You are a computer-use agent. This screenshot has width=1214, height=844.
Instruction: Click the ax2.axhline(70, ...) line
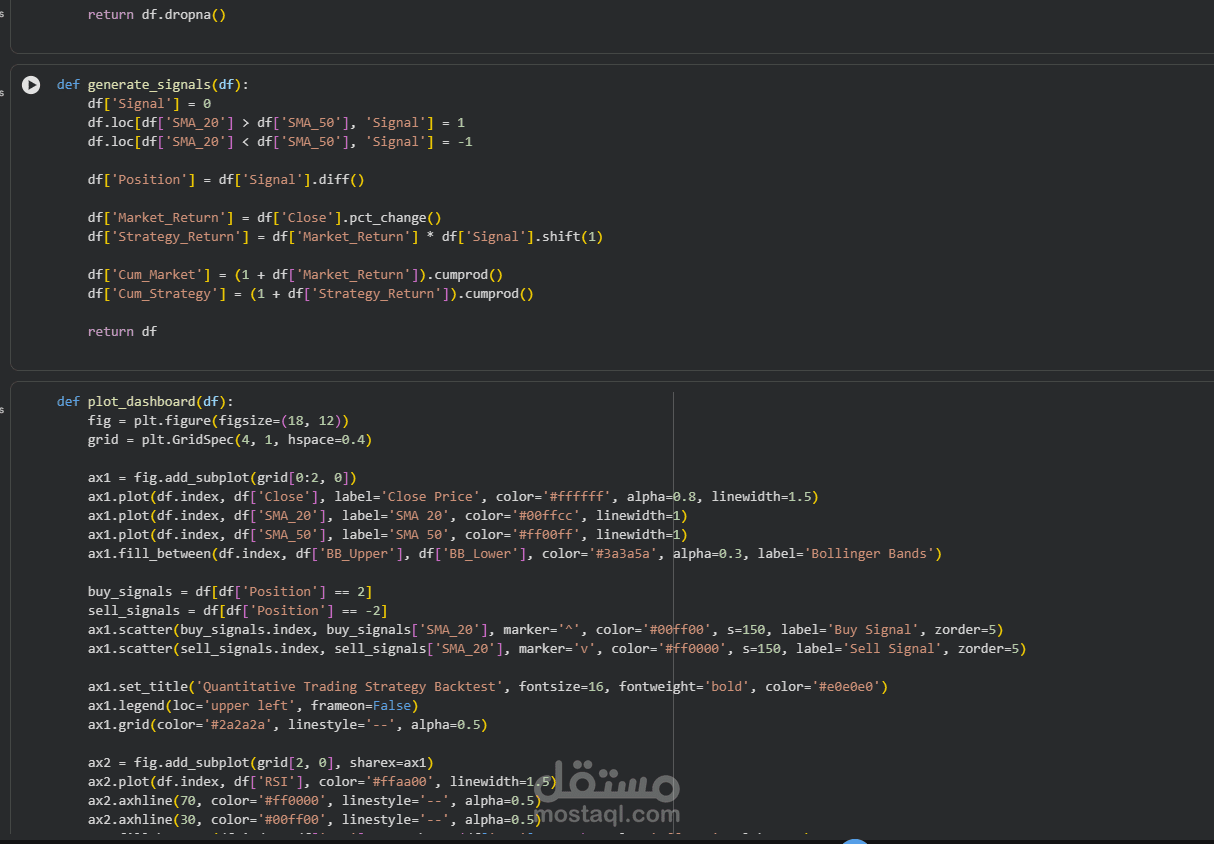[x=314, y=801]
